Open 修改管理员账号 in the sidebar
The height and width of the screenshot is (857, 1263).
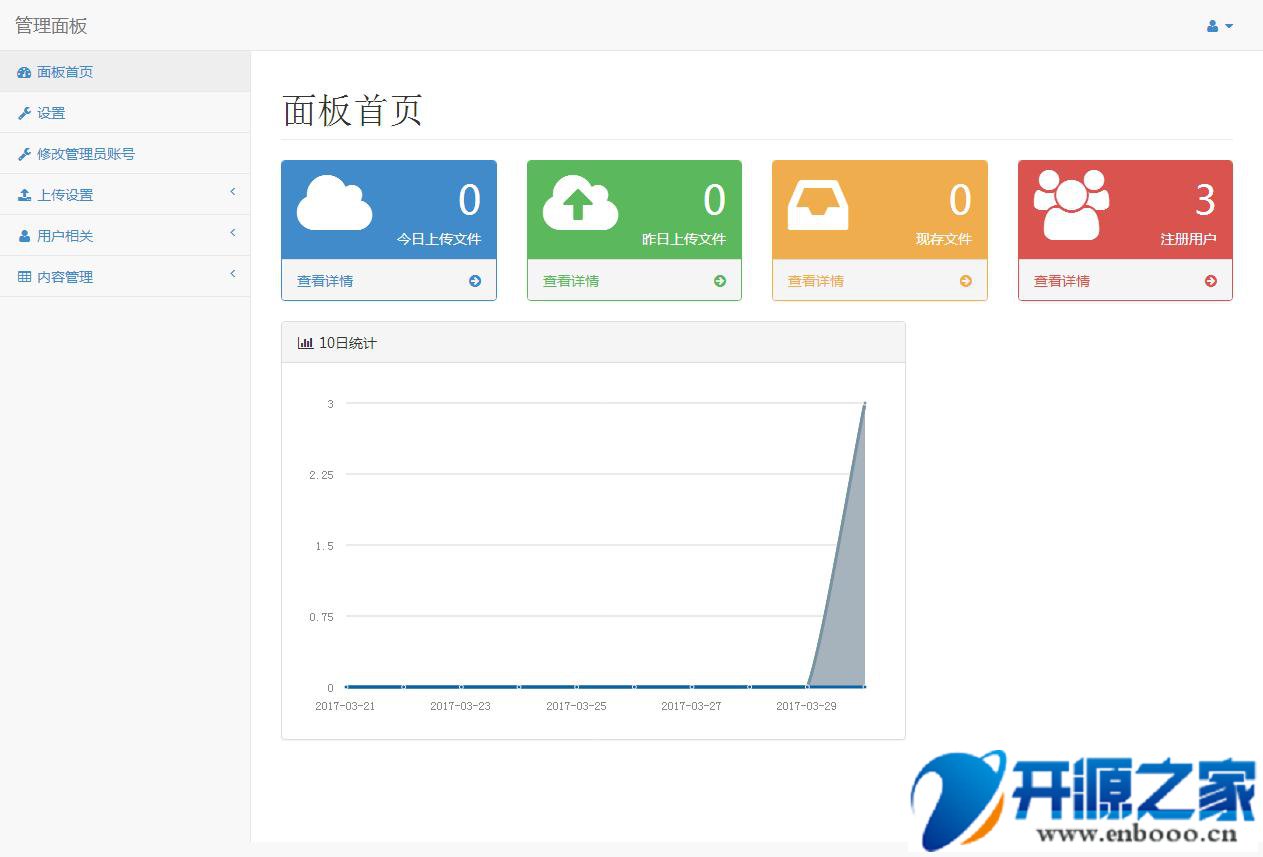point(125,154)
